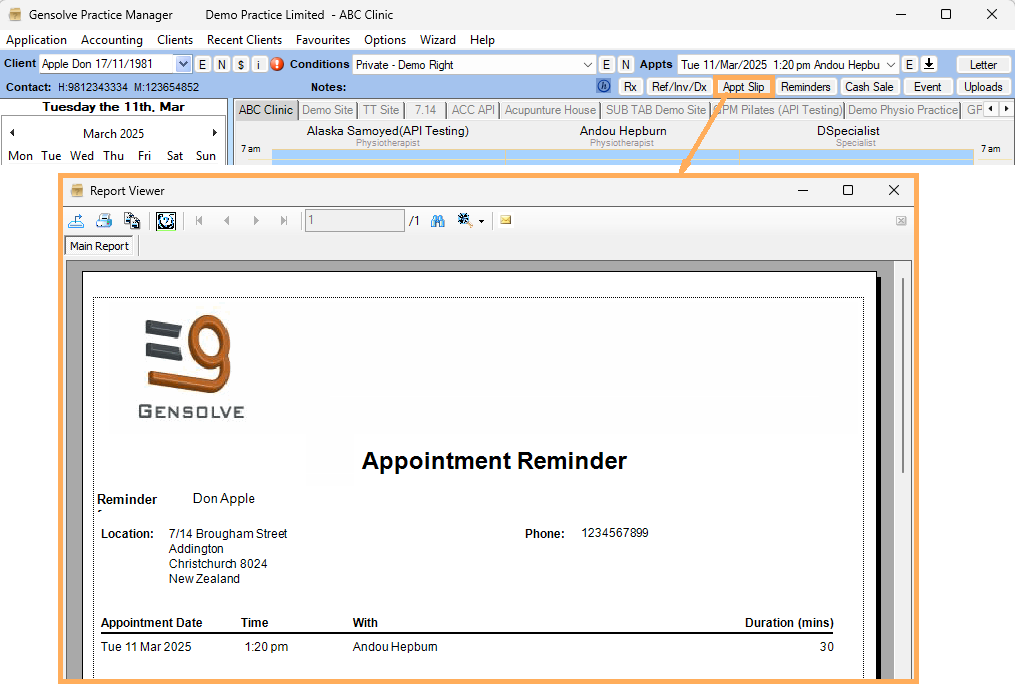The image size is (1015, 684).
Task: Switch to the ACC API tab
Action: (x=473, y=110)
